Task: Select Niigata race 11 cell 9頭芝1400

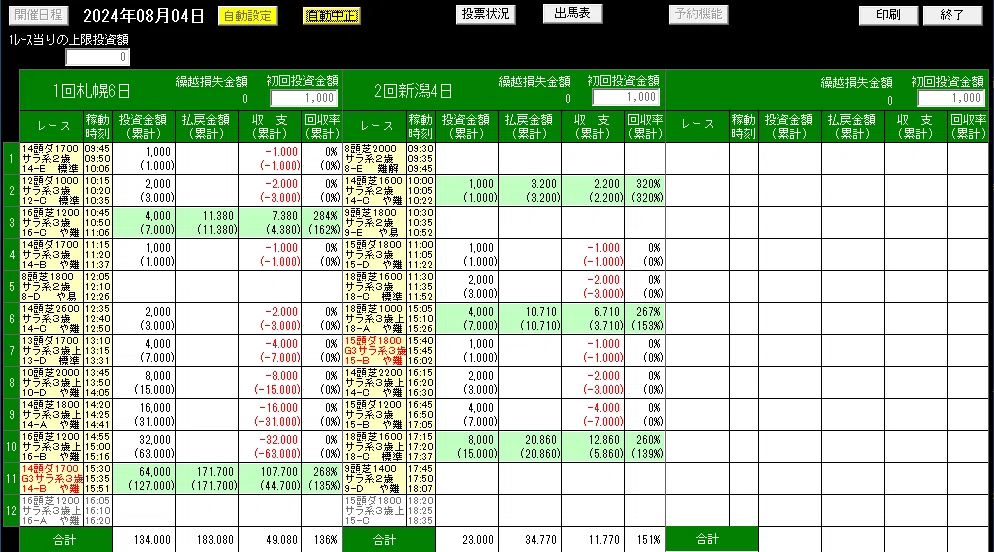Action: 374,478
